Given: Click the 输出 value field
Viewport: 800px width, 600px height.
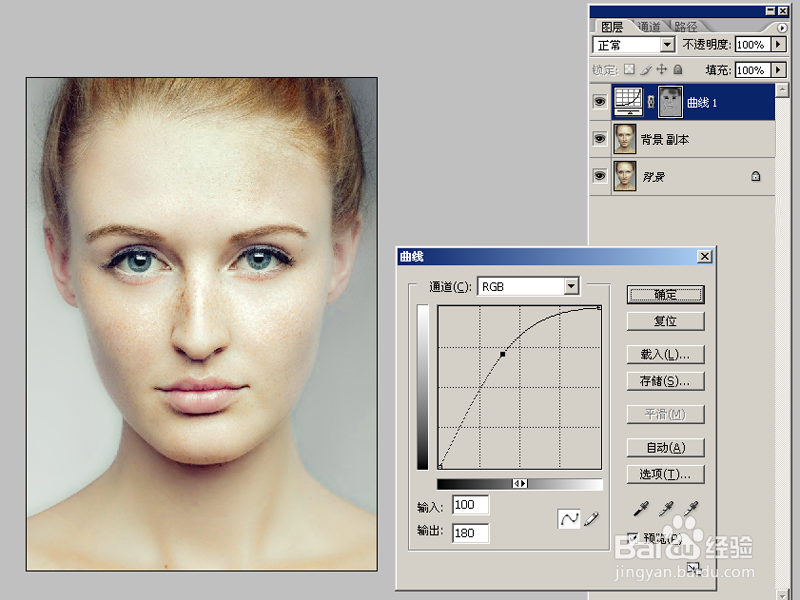Looking at the screenshot, I should click(470, 533).
